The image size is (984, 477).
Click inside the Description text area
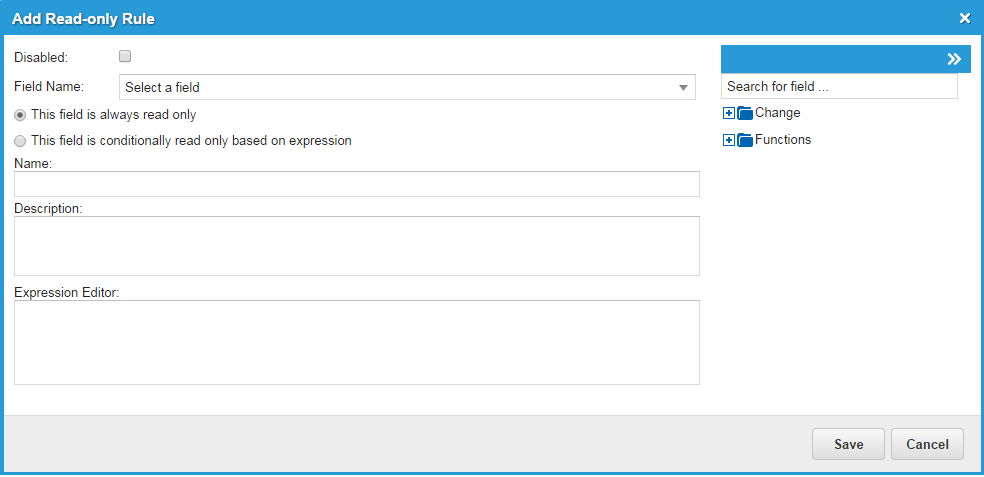pos(356,246)
